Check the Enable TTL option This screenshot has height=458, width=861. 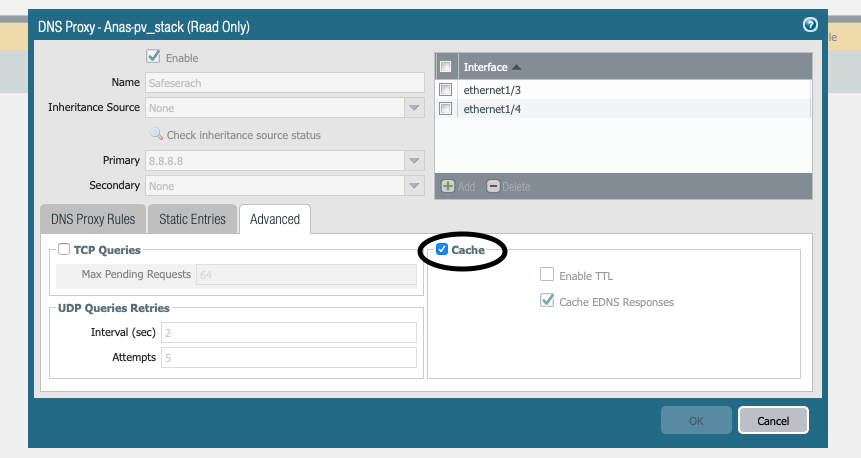pos(546,275)
